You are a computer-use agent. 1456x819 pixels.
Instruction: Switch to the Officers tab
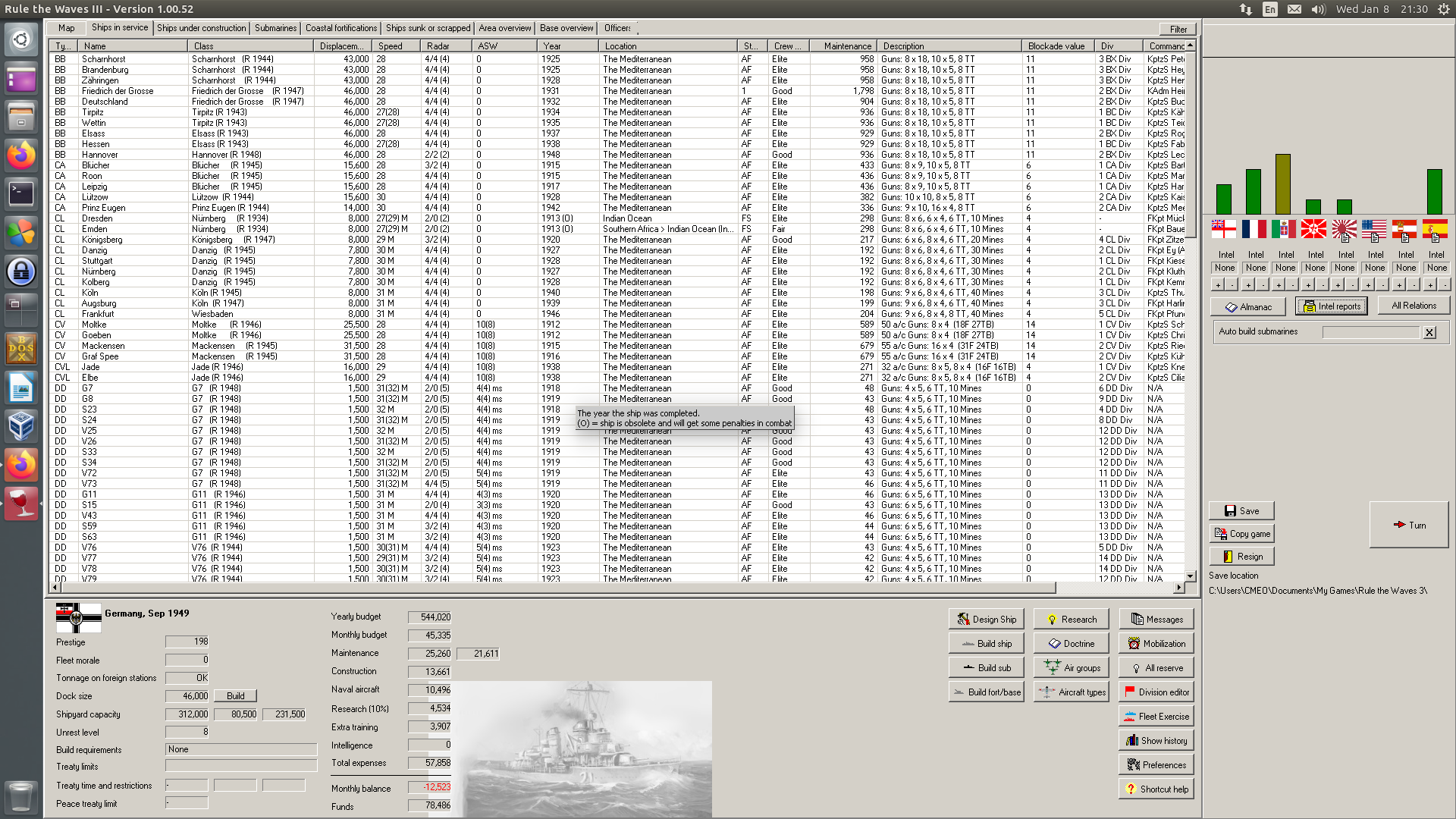click(617, 28)
